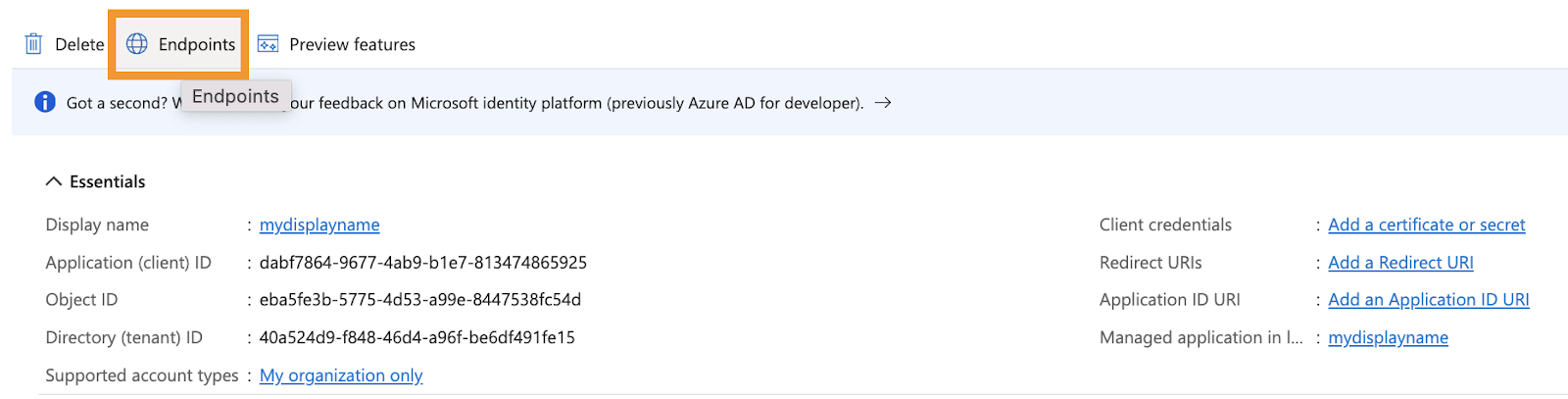Click the blue info circle icon
Image resolution: width=1568 pixels, height=399 pixels.
click(45, 102)
